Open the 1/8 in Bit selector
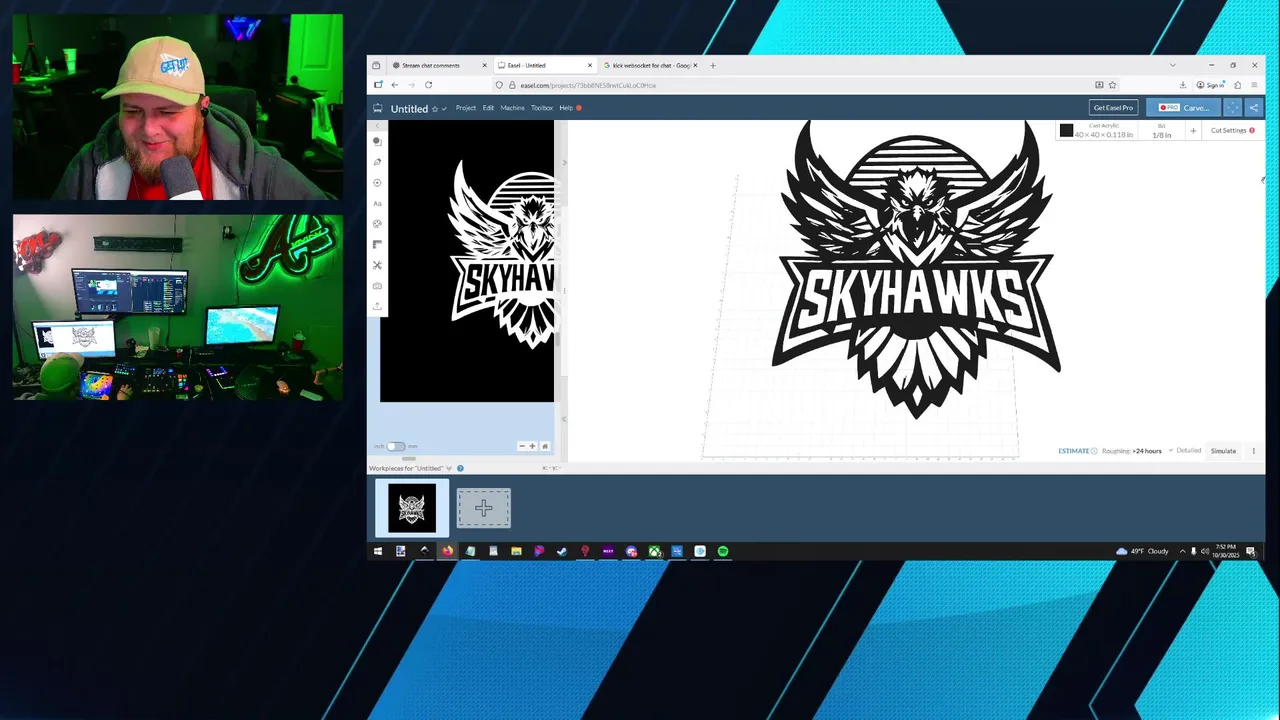Screen dimensions: 1280x720 click(1161, 131)
